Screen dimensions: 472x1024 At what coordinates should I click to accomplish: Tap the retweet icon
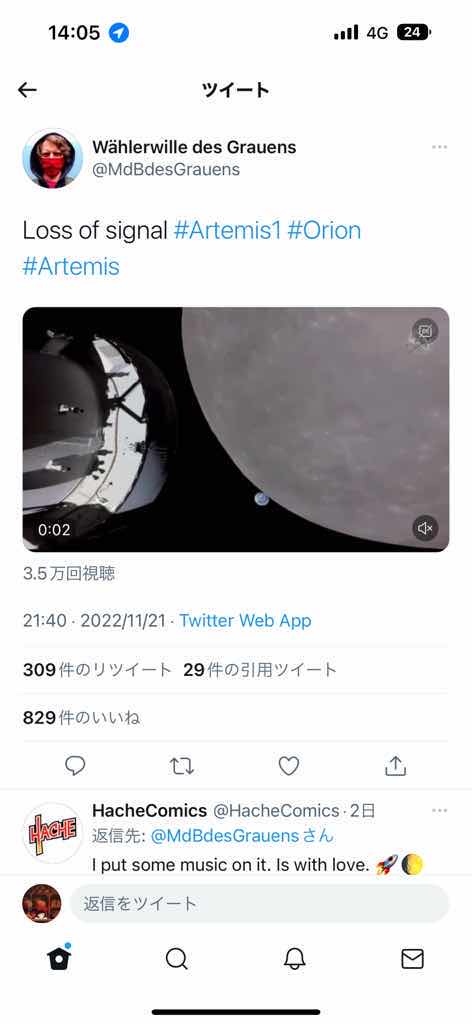181,766
